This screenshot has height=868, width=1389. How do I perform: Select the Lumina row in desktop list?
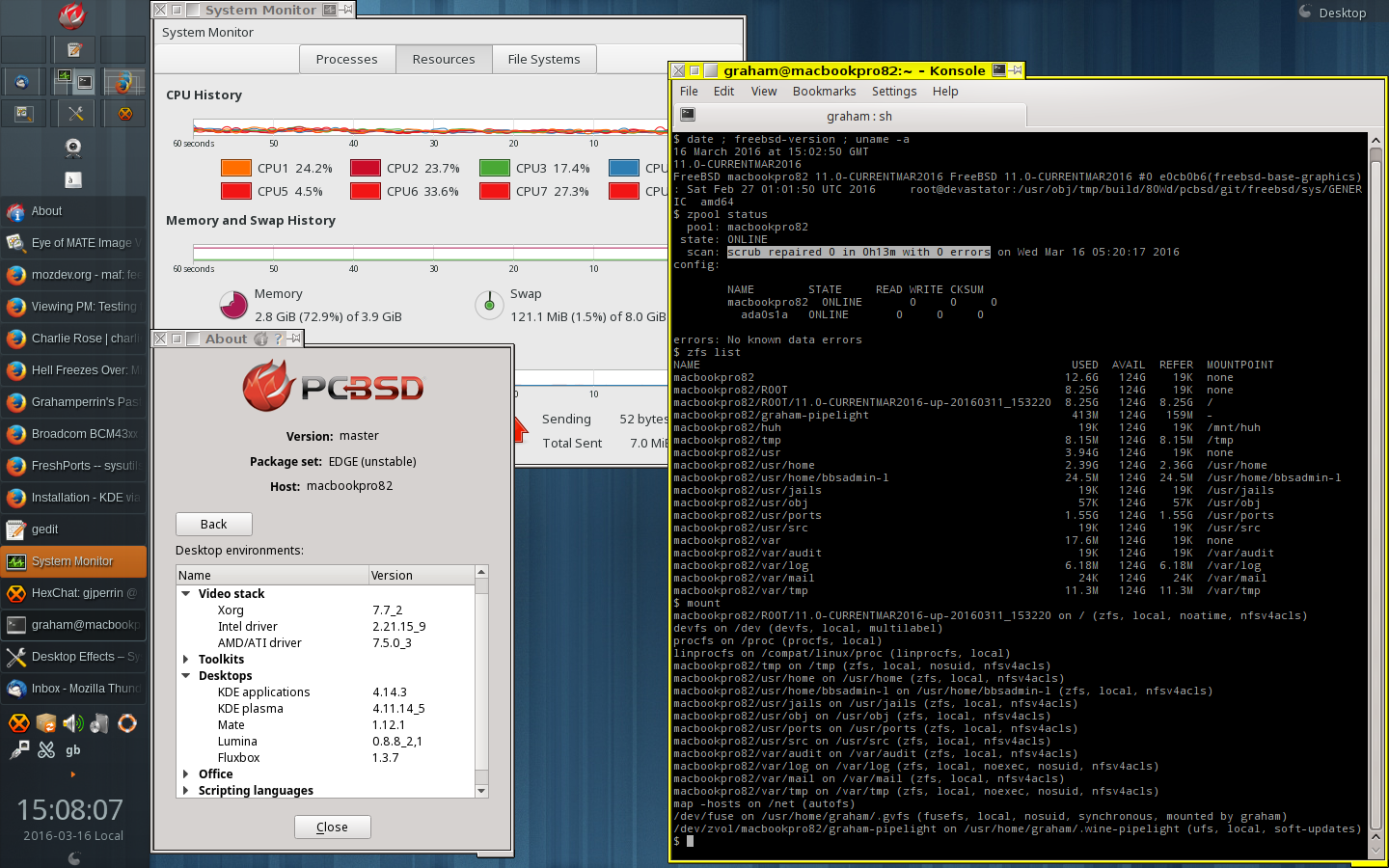pyautogui.click(x=325, y=742)
